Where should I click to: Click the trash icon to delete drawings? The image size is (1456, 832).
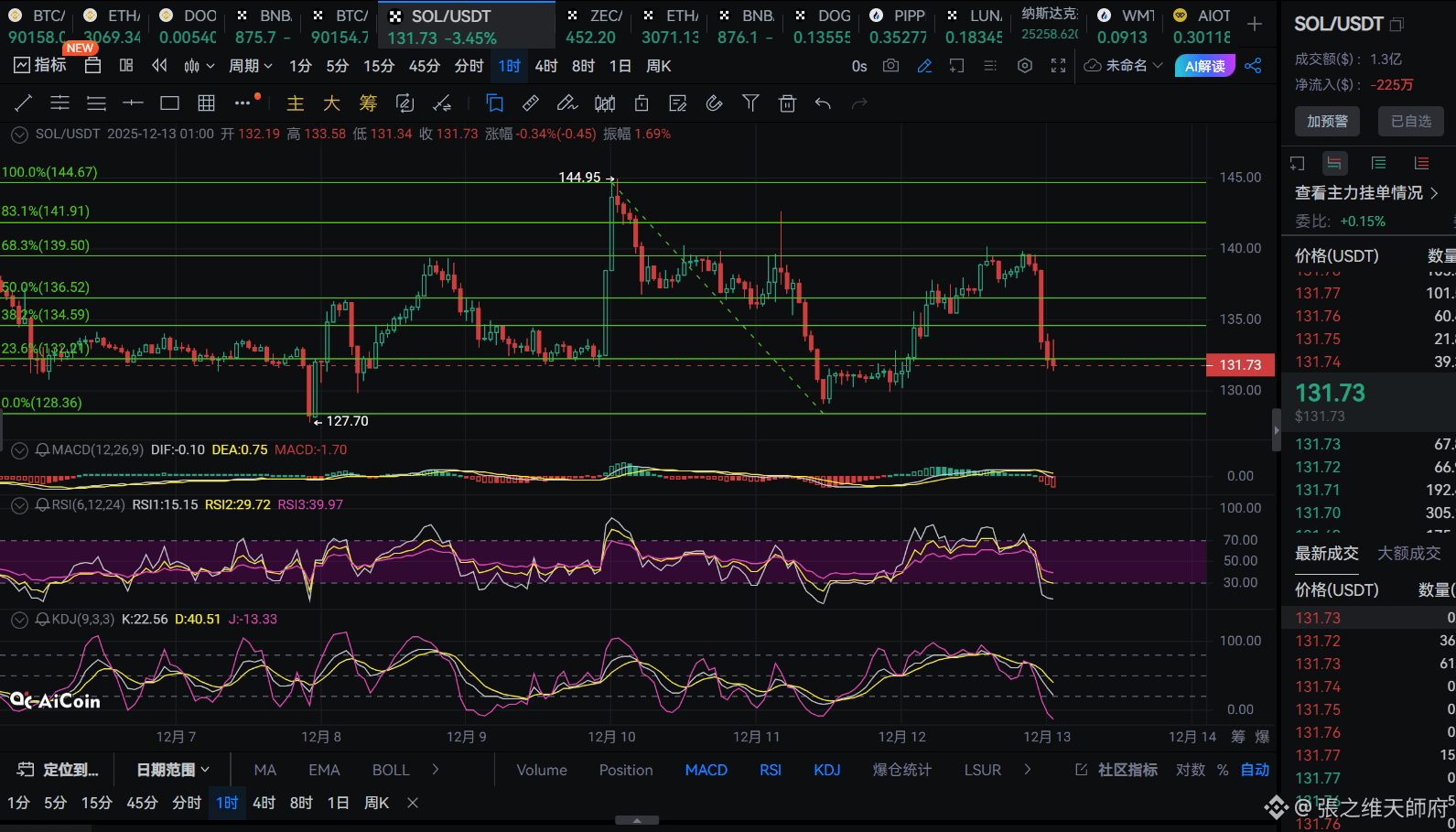coord(787,103)
